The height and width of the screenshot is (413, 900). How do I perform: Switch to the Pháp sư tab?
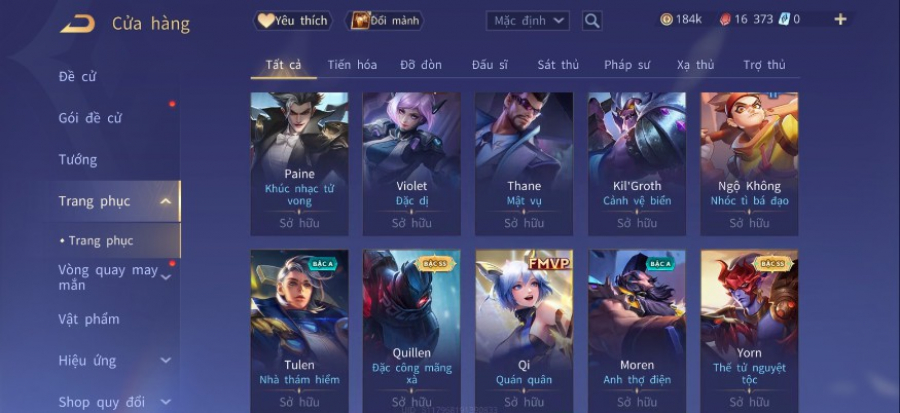[x=627, y=65]
